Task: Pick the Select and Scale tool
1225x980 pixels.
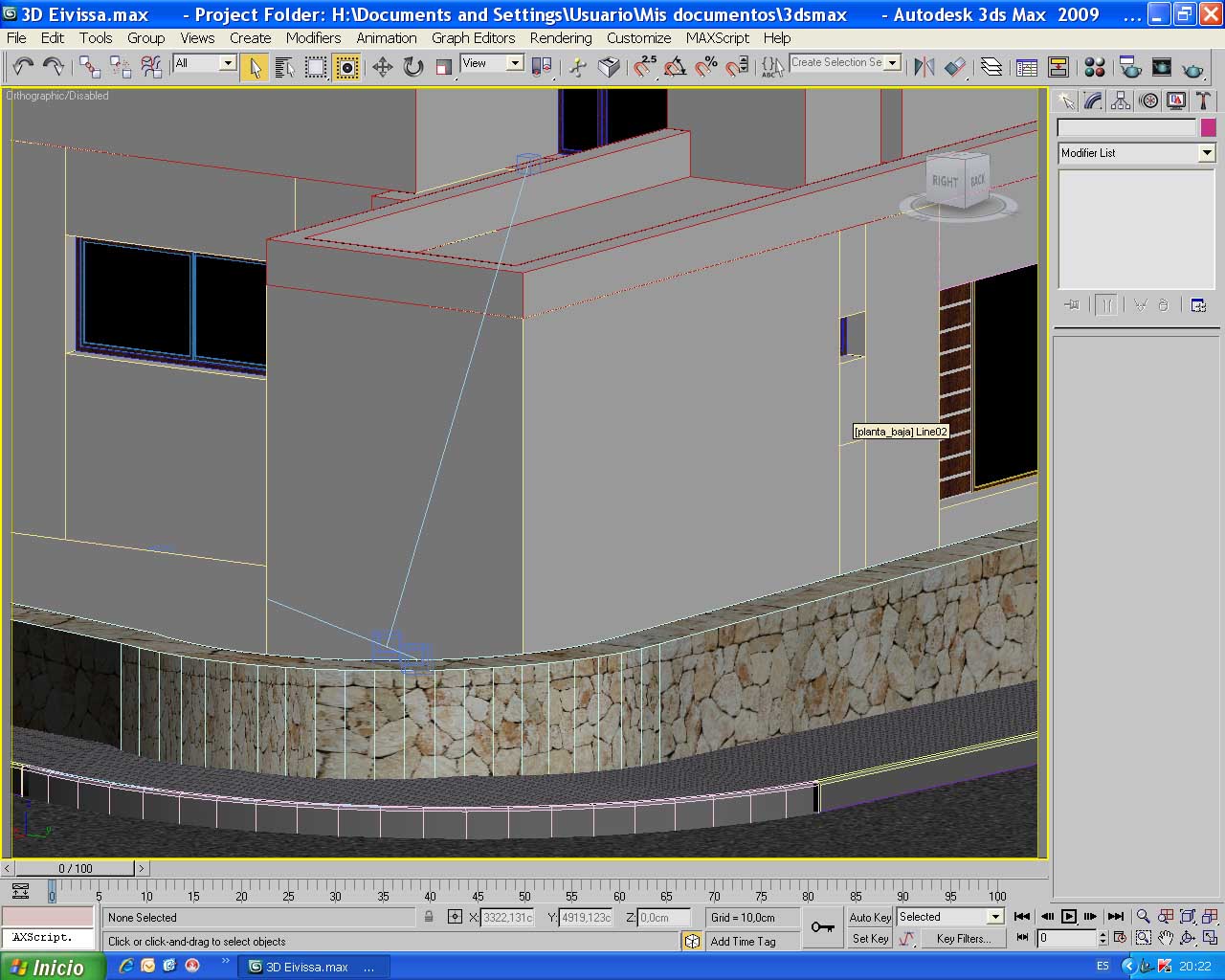Action: (x=444, y=66)
